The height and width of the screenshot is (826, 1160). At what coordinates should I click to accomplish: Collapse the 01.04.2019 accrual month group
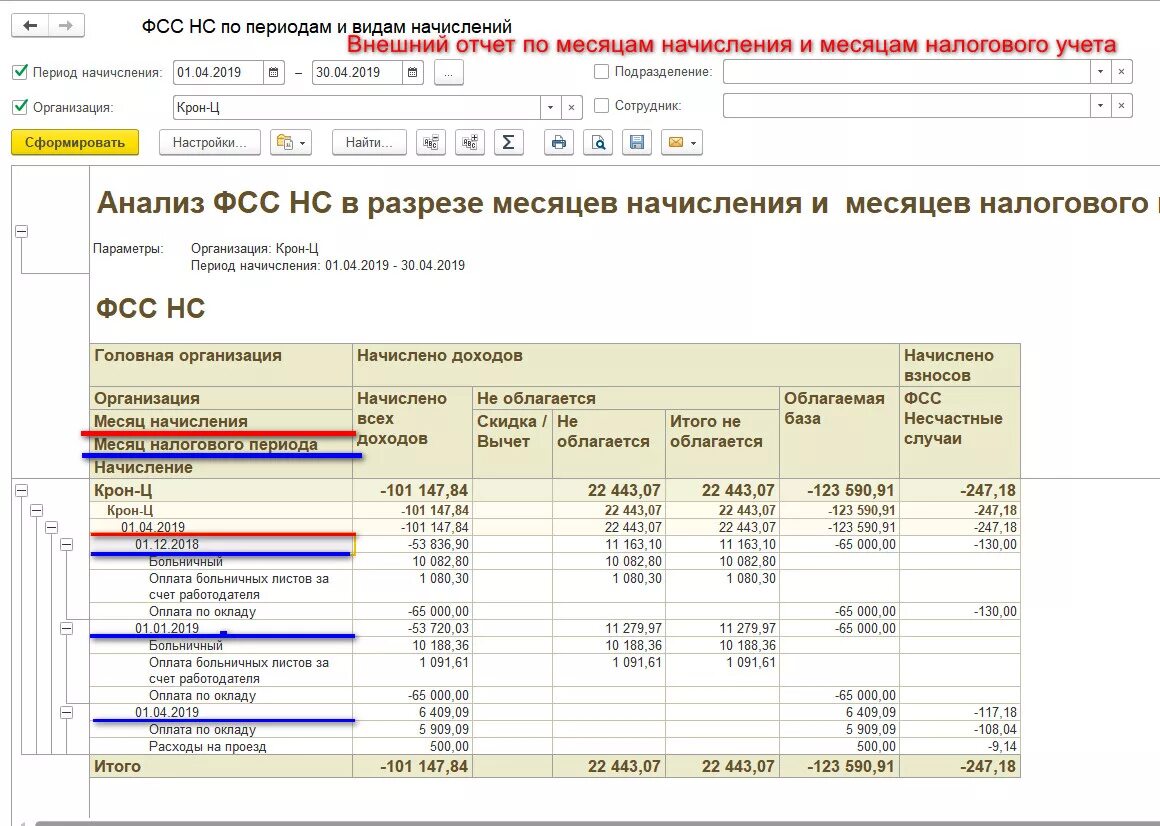coord(51,527)
